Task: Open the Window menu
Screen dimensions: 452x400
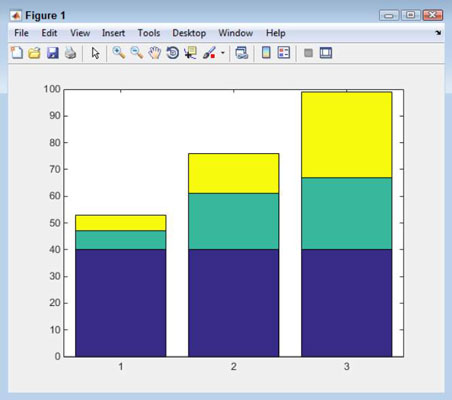Action: pyautogui.click(x=236, y=33)
